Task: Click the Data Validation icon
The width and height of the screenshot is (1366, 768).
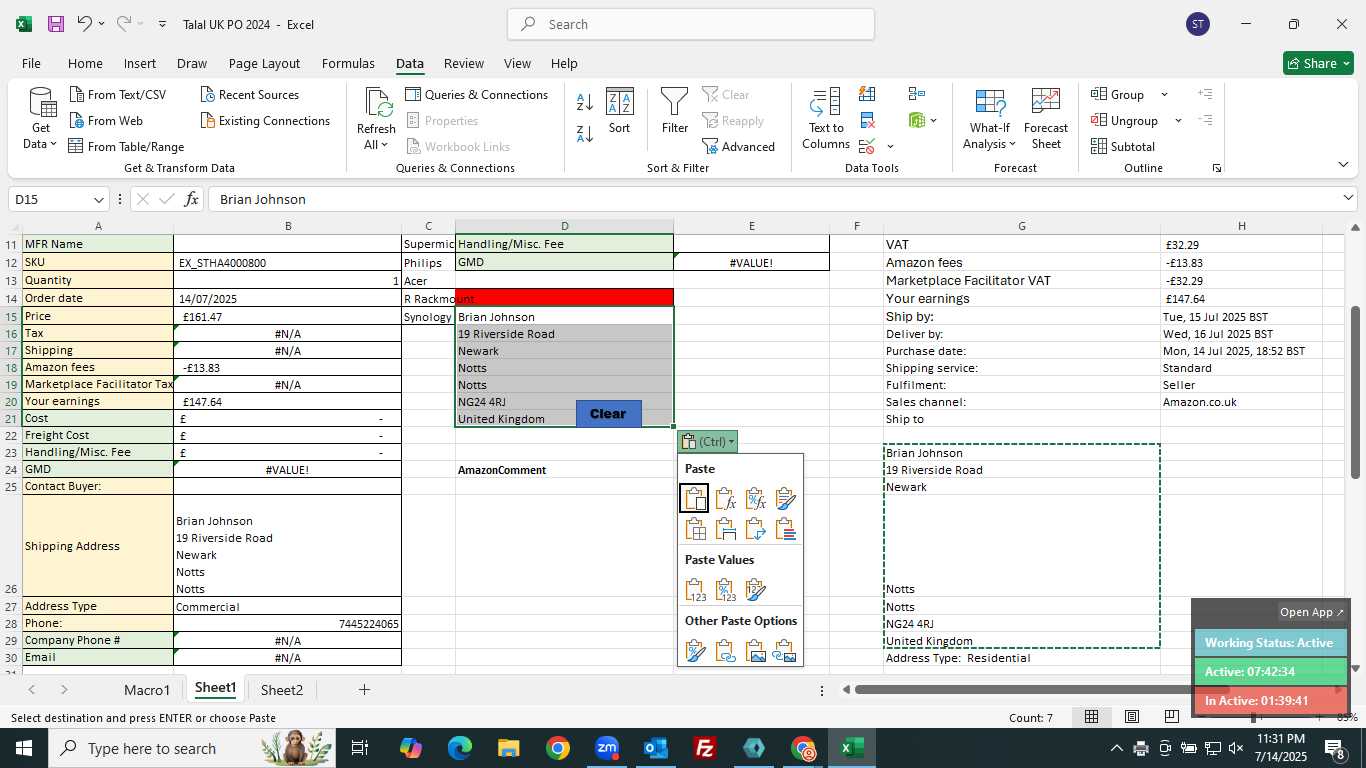Action: click(867, 147)
